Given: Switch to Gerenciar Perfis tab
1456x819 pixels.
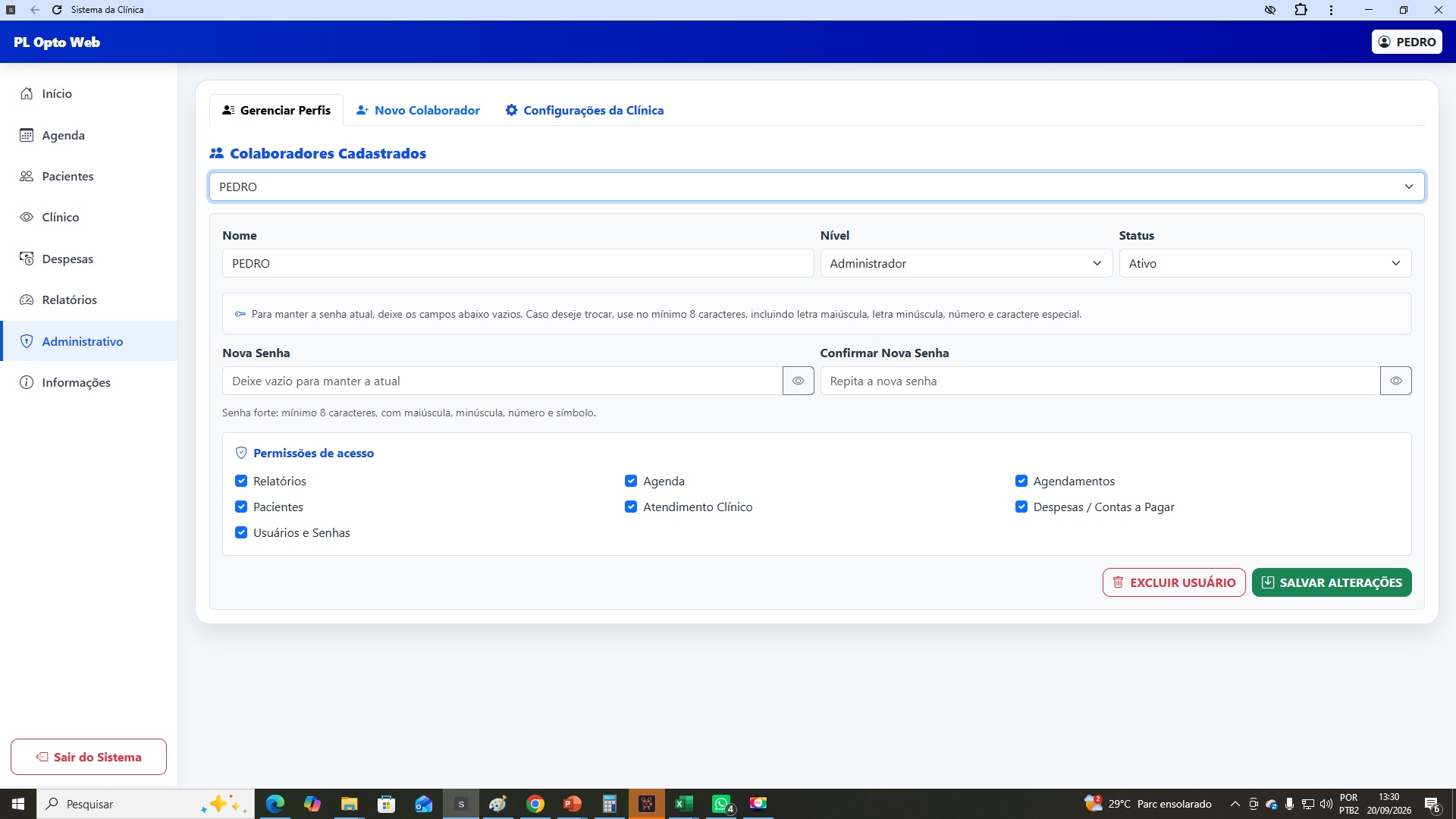Looking at the screenshot, I should [276, 110].
